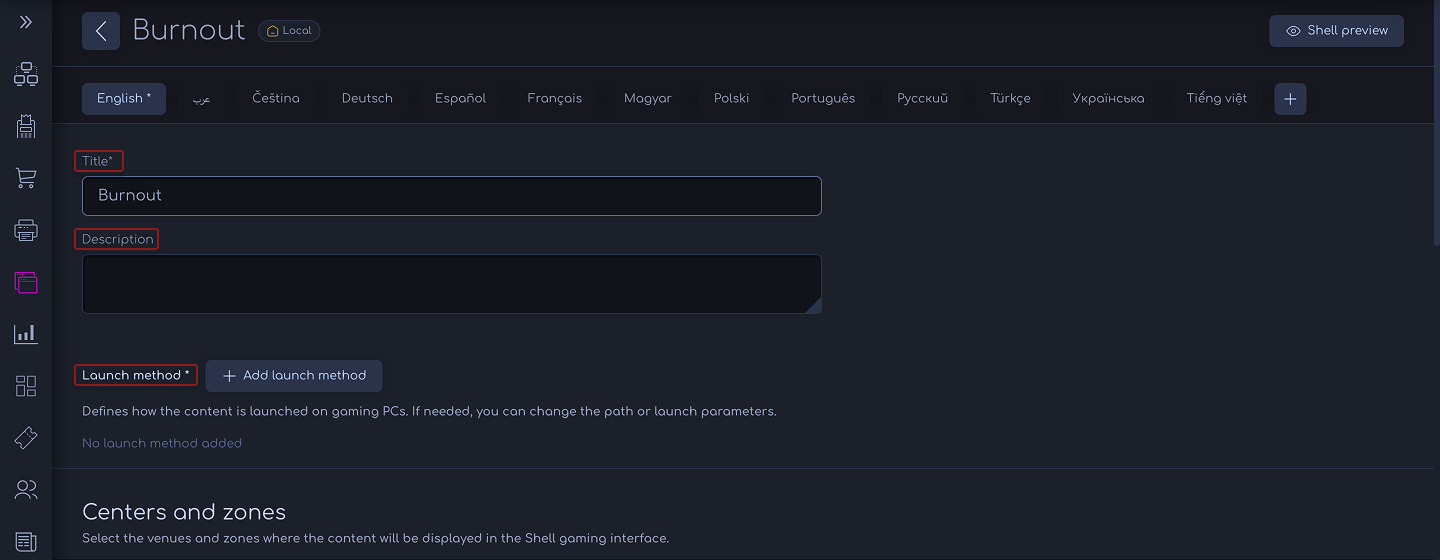The height and width of the screenshot is (560, 1440).
Task: Switch to the Türkçe tab
Action: pyautogui.click(x=1010, y=99)
